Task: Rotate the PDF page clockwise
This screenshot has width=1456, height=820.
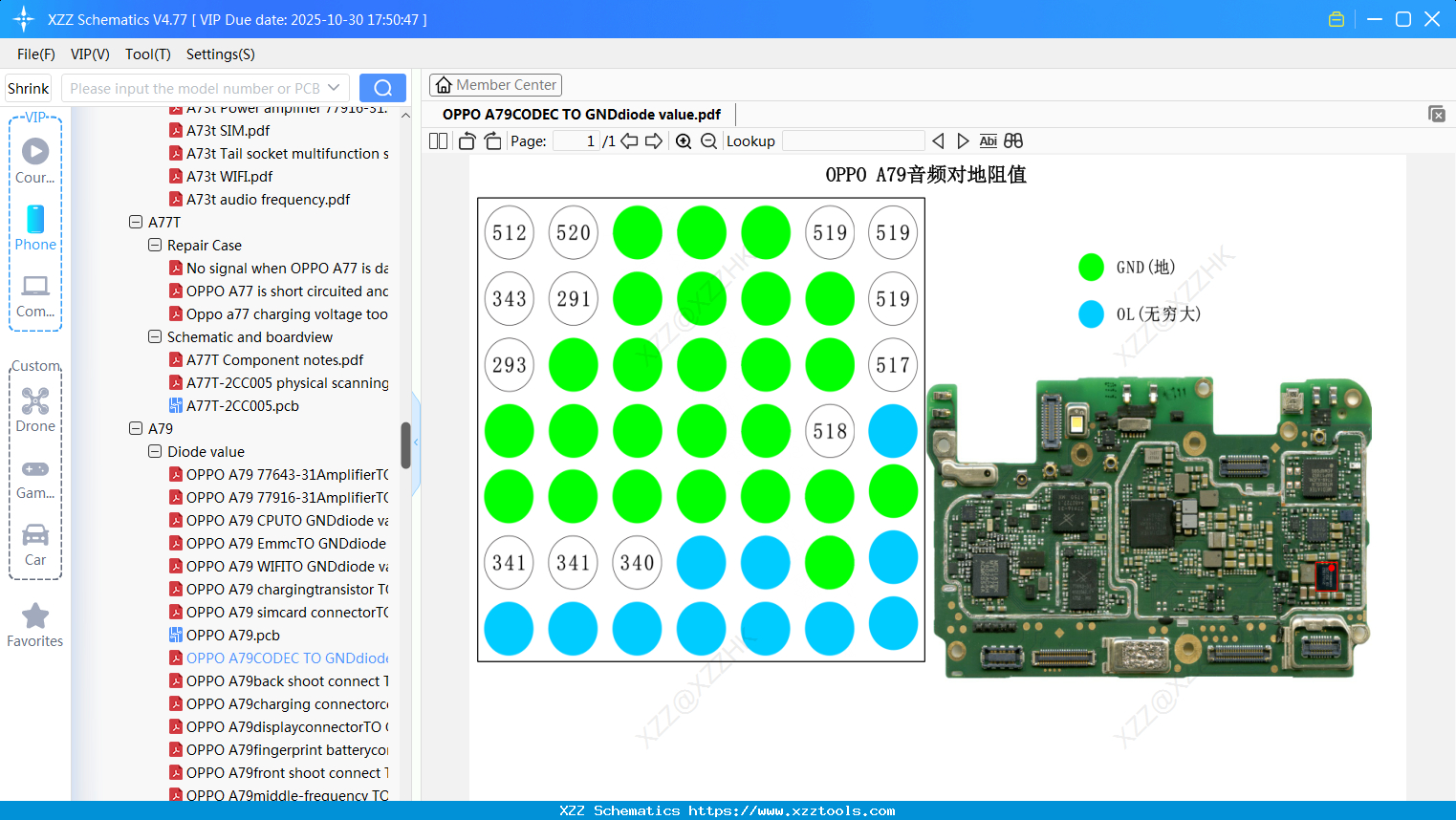Action: [x=491, y=140]
